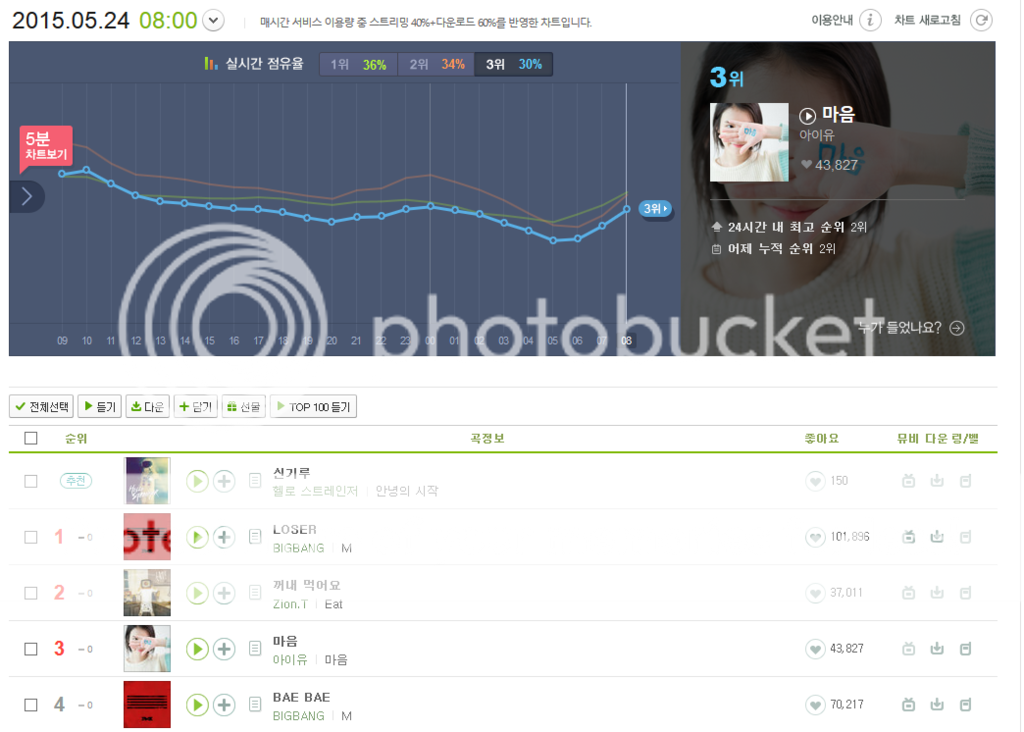This screenshot has height=732, width=1024.
Task: Select the 08 hour marker on the chart
Action: 626,340
